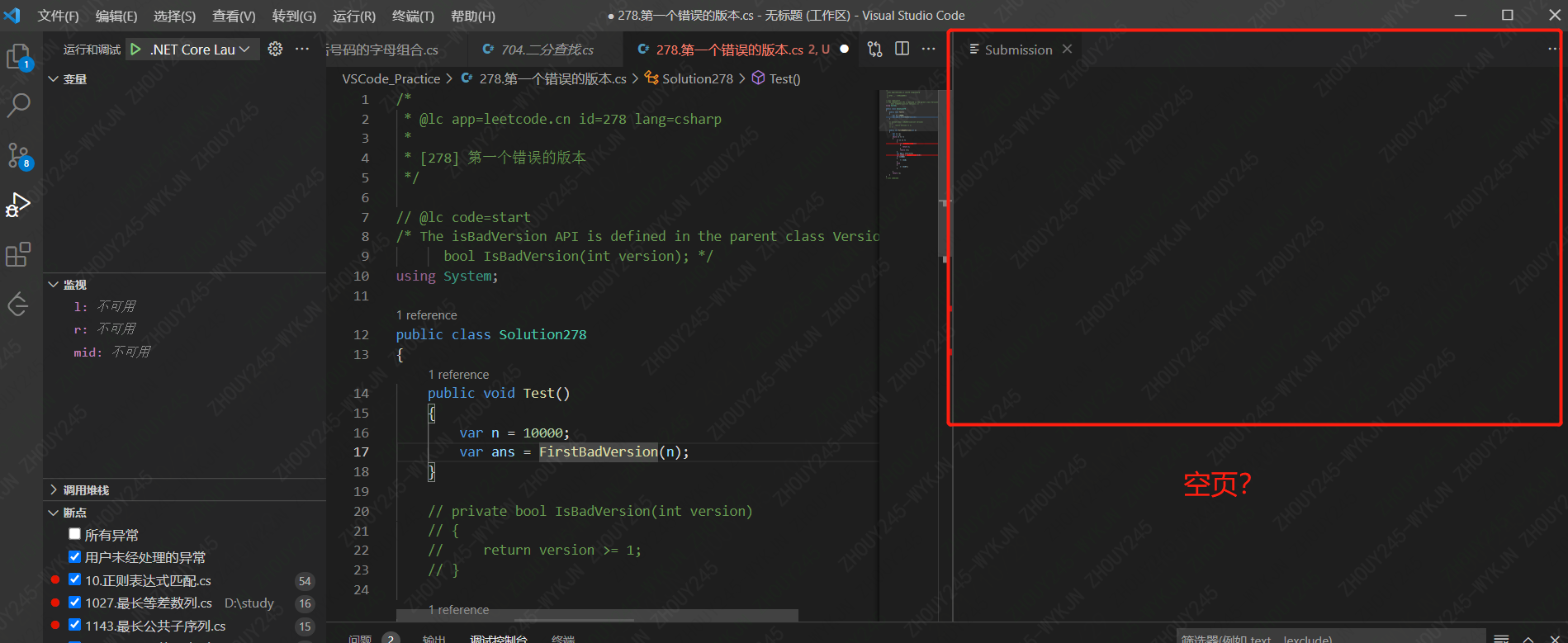This screenshot has width=1568, height=643.
Task: Open the 终端(T) menu
Action: [x=413, y=16]
